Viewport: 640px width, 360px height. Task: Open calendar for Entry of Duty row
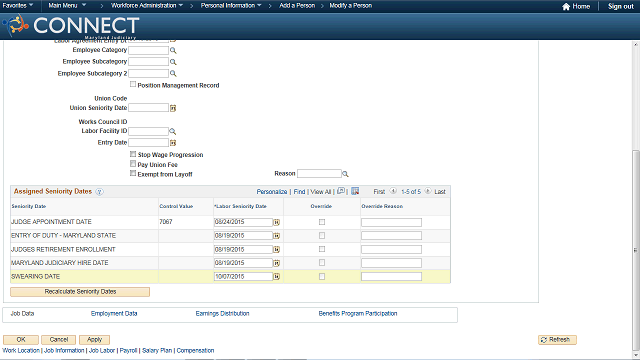click(x=277, y=236)
